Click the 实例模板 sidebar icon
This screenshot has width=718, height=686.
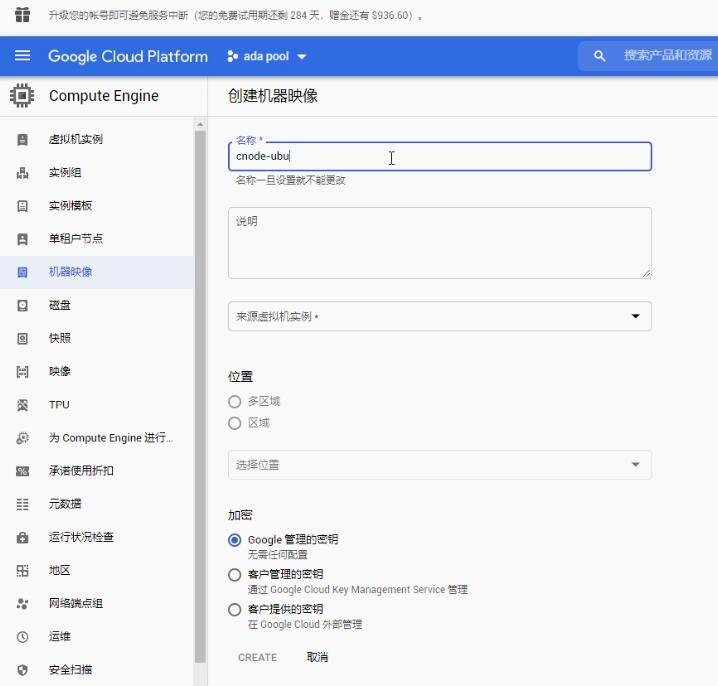pyautogui.click(x=22, y=206)
